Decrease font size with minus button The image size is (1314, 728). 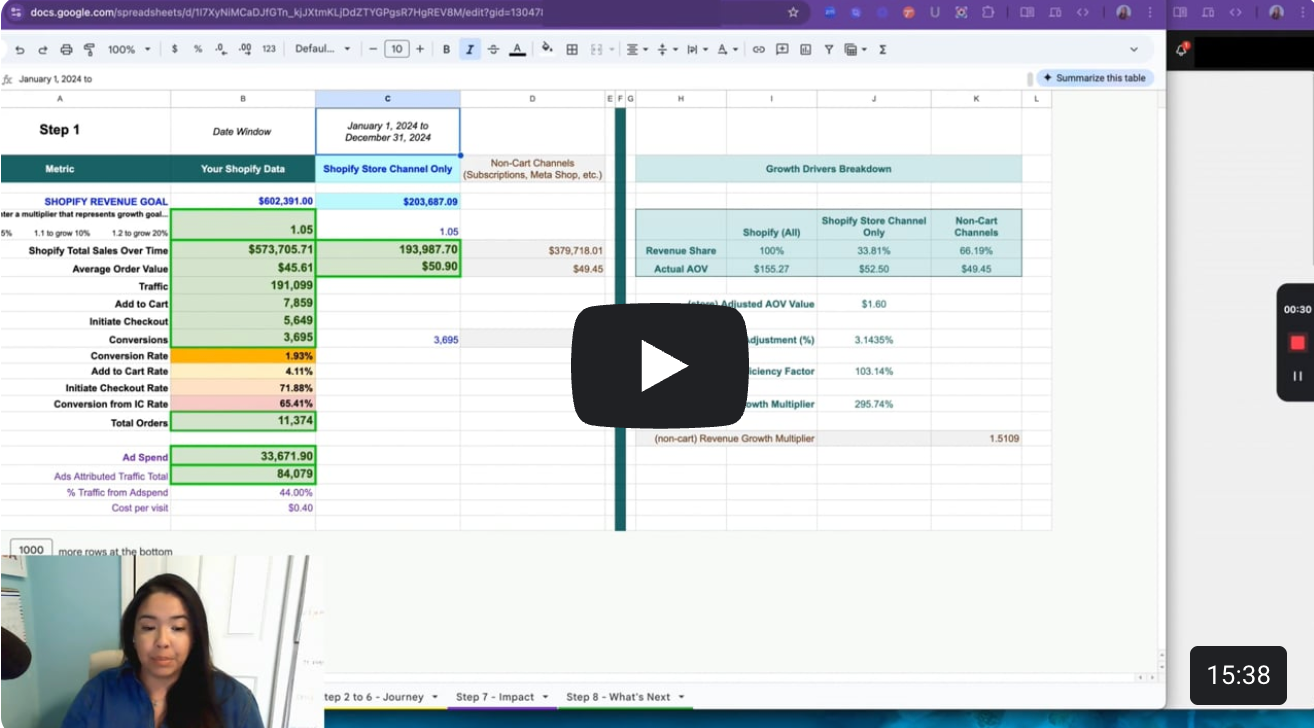(373, 49)
